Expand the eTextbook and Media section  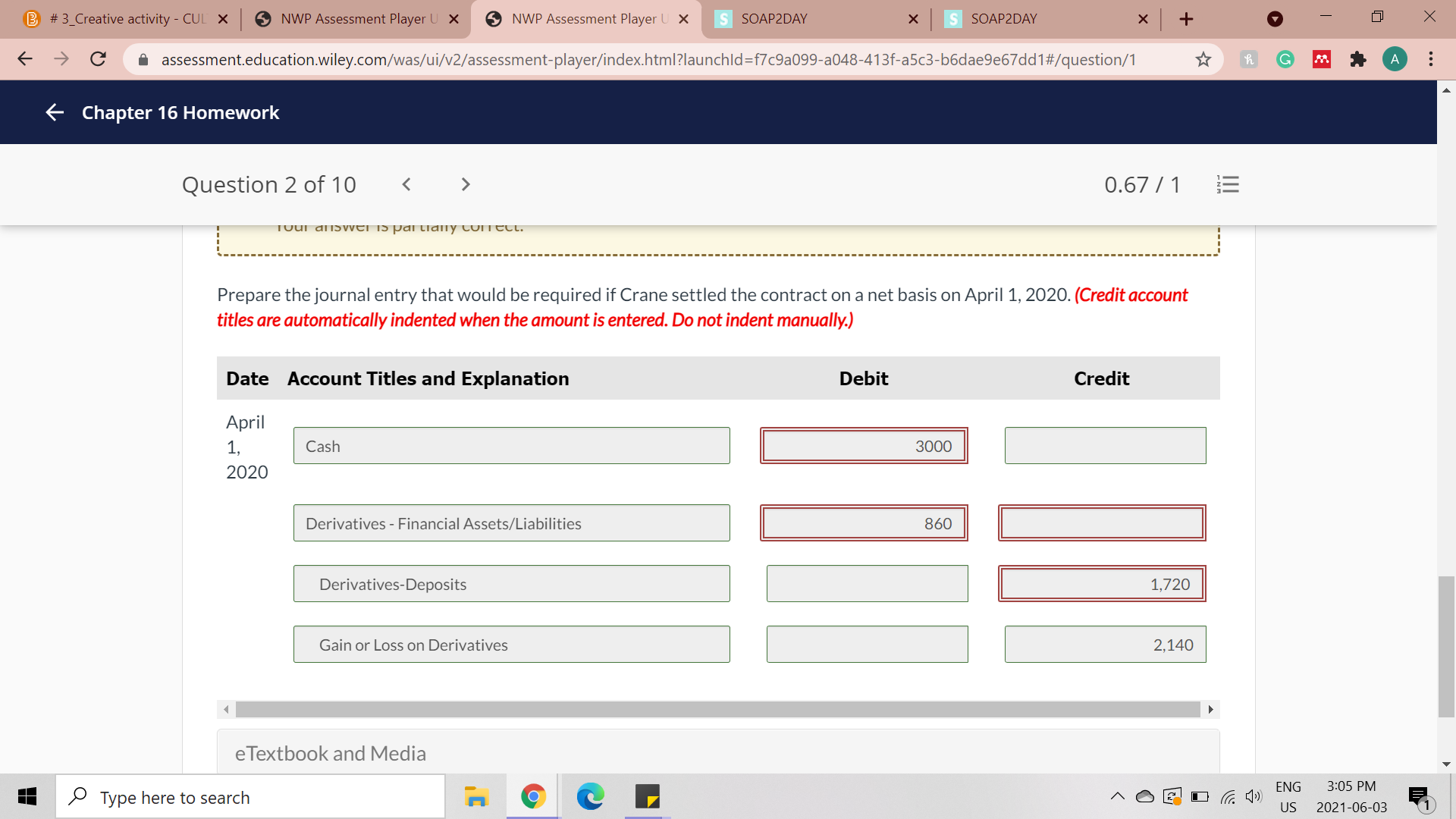click(x=331, y=753)
